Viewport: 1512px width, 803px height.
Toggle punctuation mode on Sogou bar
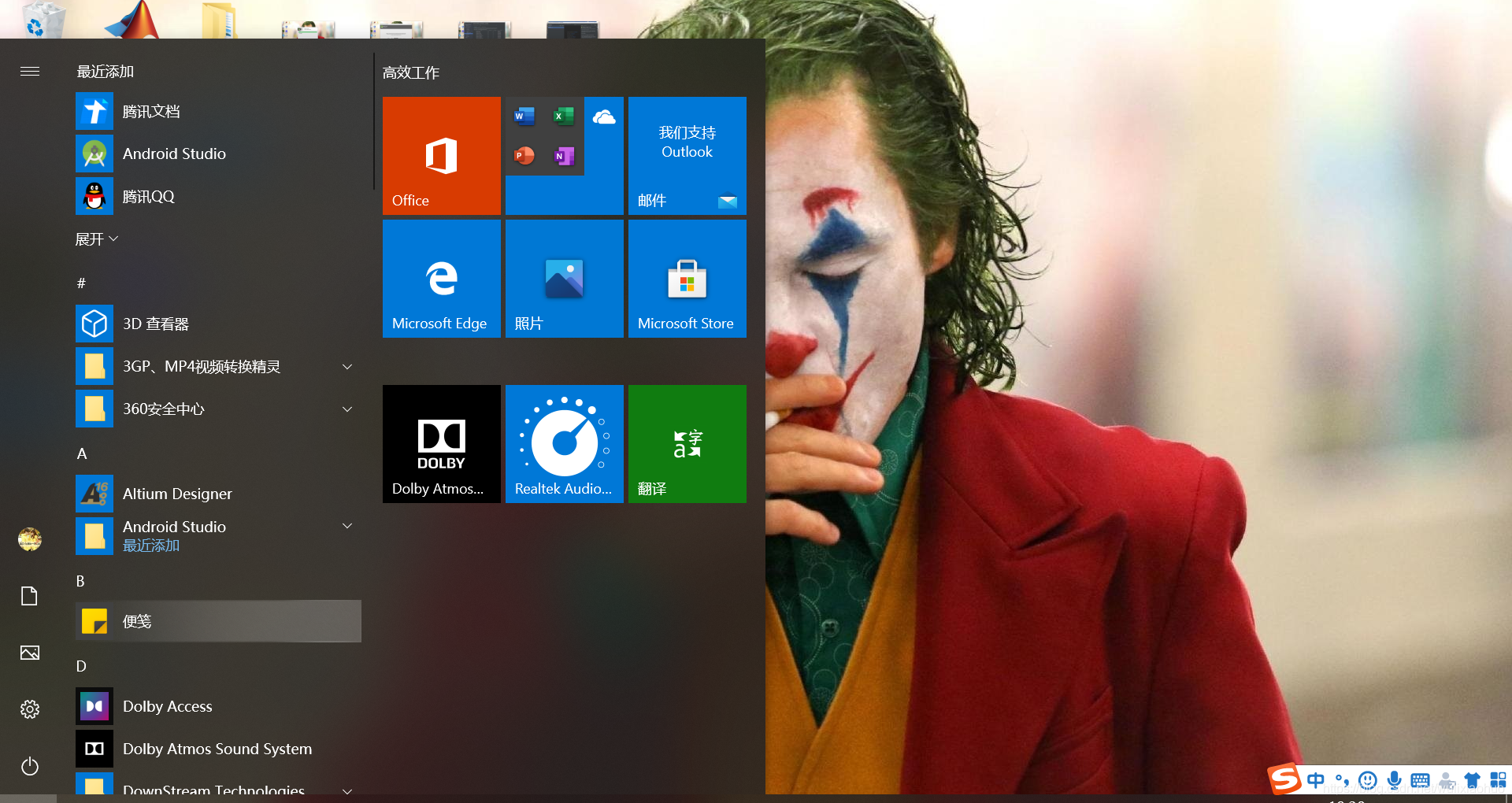coord(1343,780)
